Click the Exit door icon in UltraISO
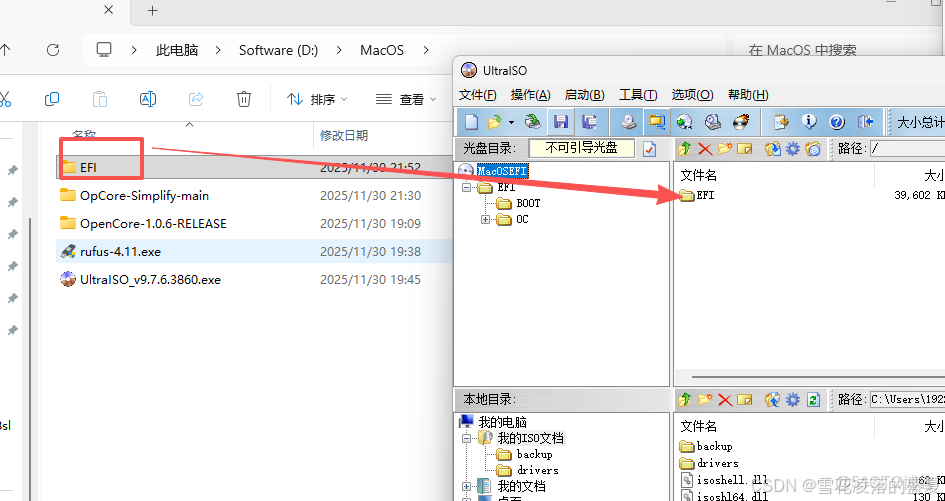 point(865,122)
